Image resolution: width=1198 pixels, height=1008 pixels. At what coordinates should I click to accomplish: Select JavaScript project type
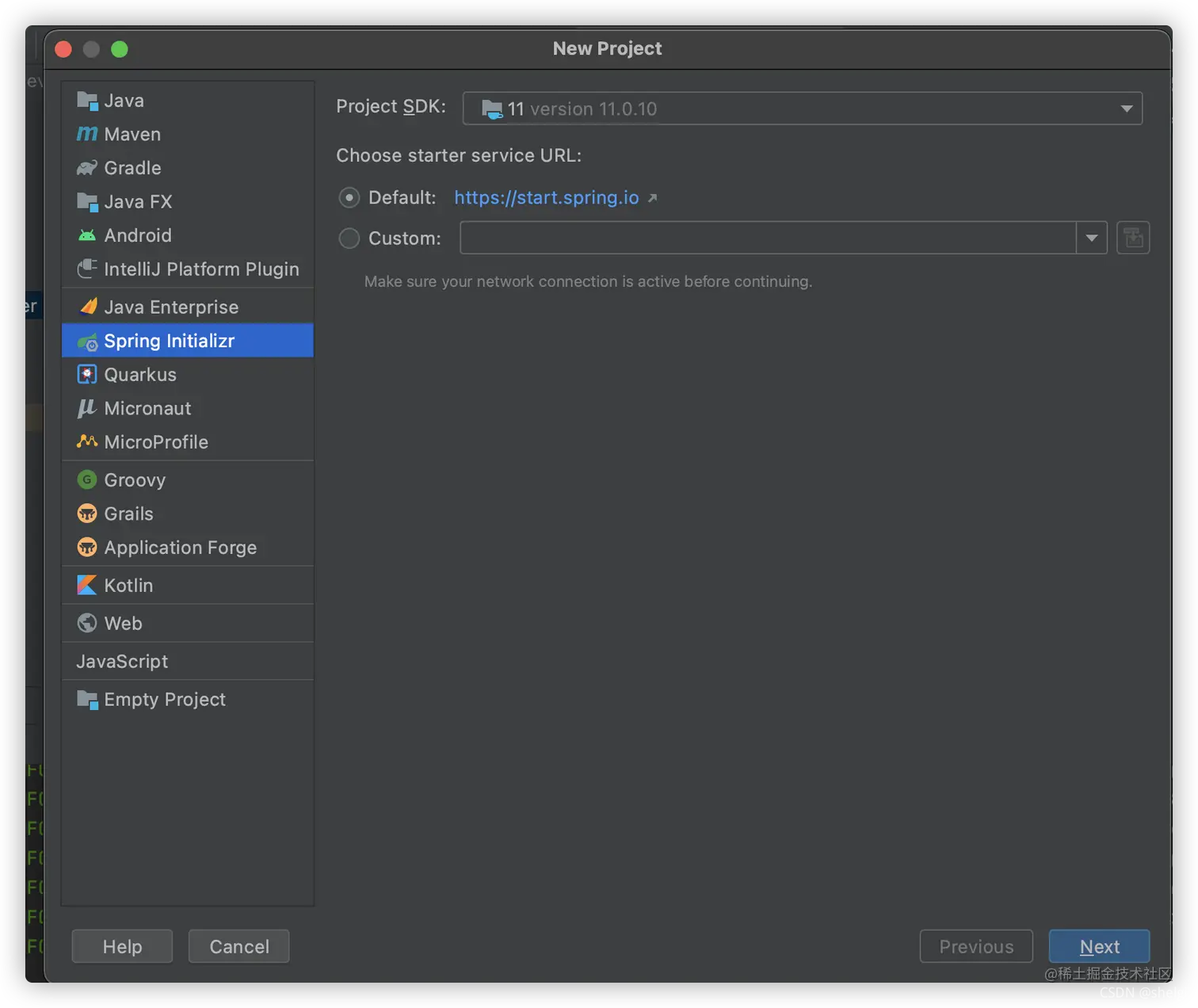188,661
